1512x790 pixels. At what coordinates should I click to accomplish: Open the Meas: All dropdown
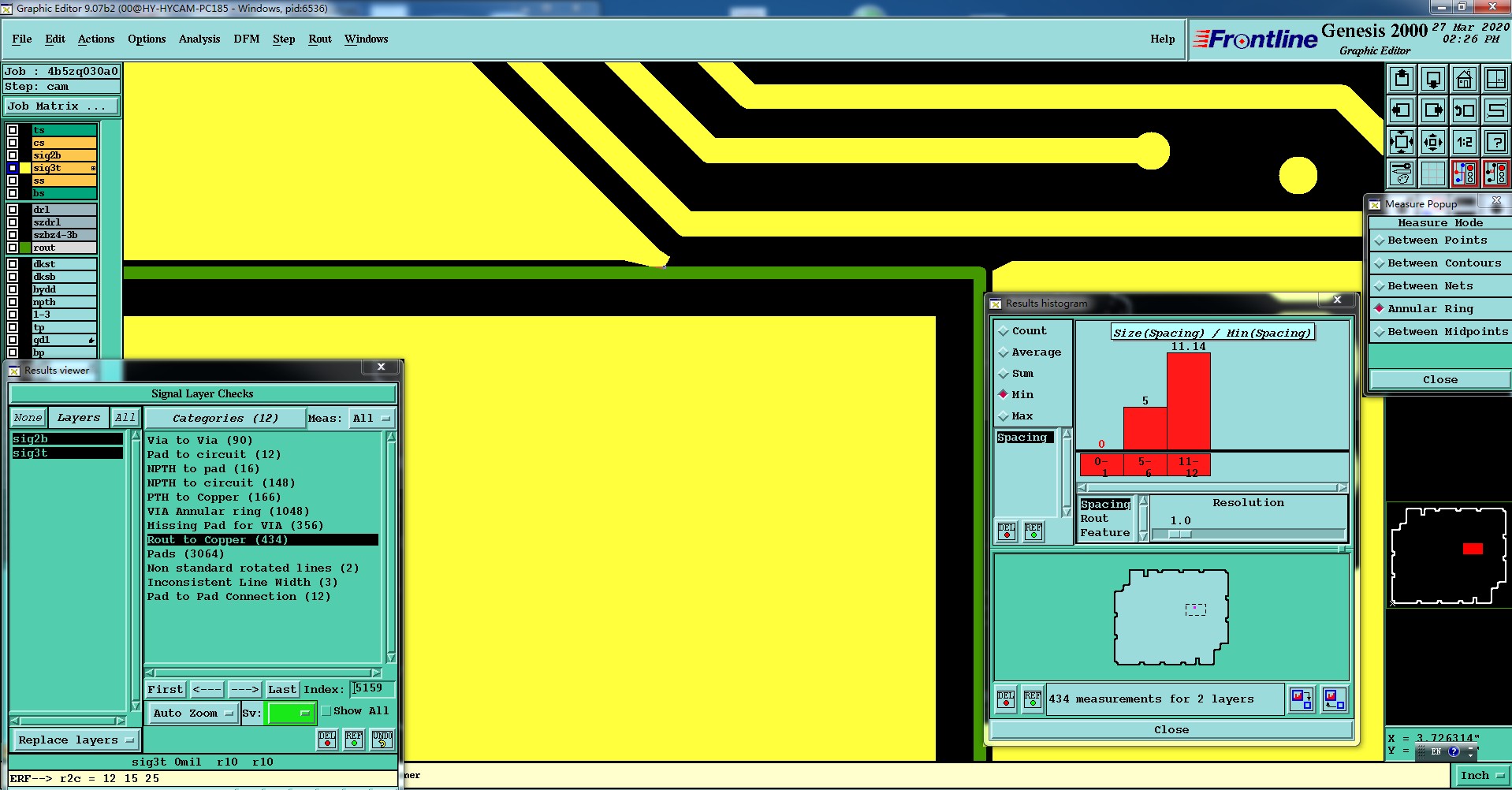tap(371, 419)
